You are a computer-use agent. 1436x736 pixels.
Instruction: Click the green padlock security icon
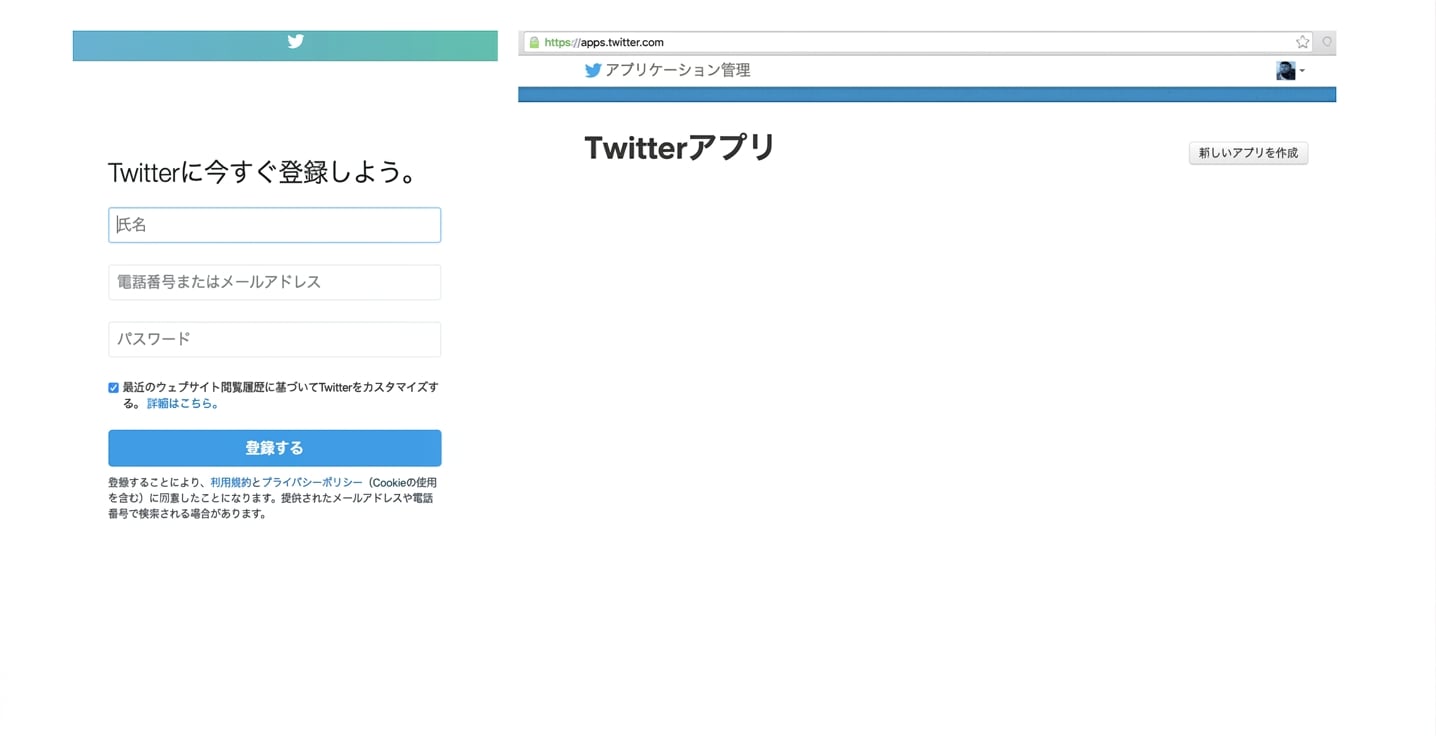coord(534,42)
